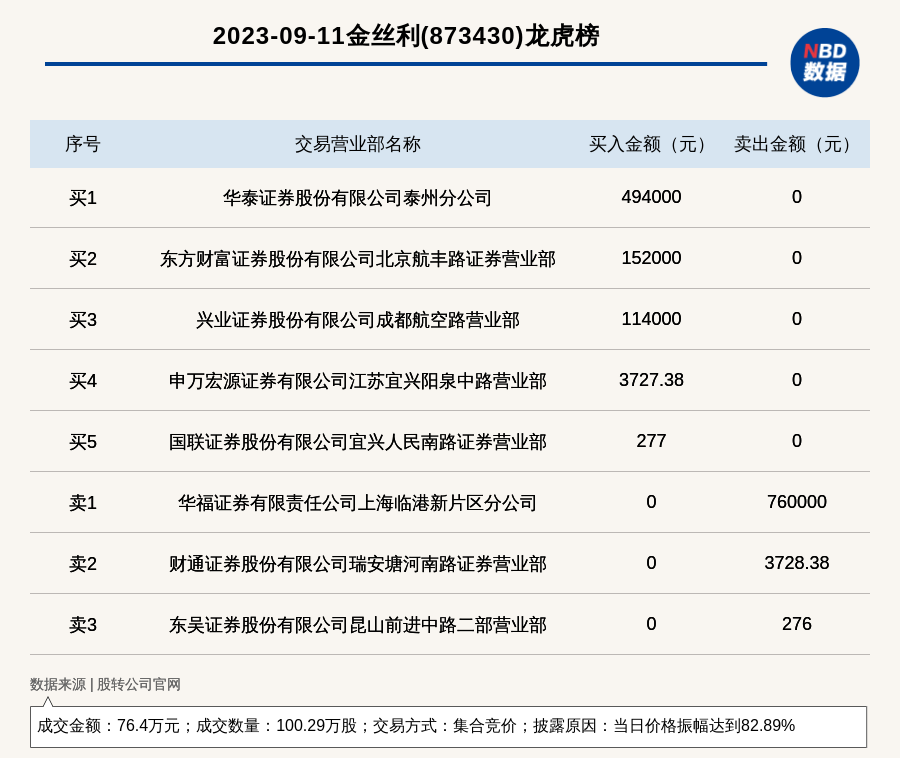Click the 序号 column header
Screen dimensions: 900x758
click(x=83, y=144)
